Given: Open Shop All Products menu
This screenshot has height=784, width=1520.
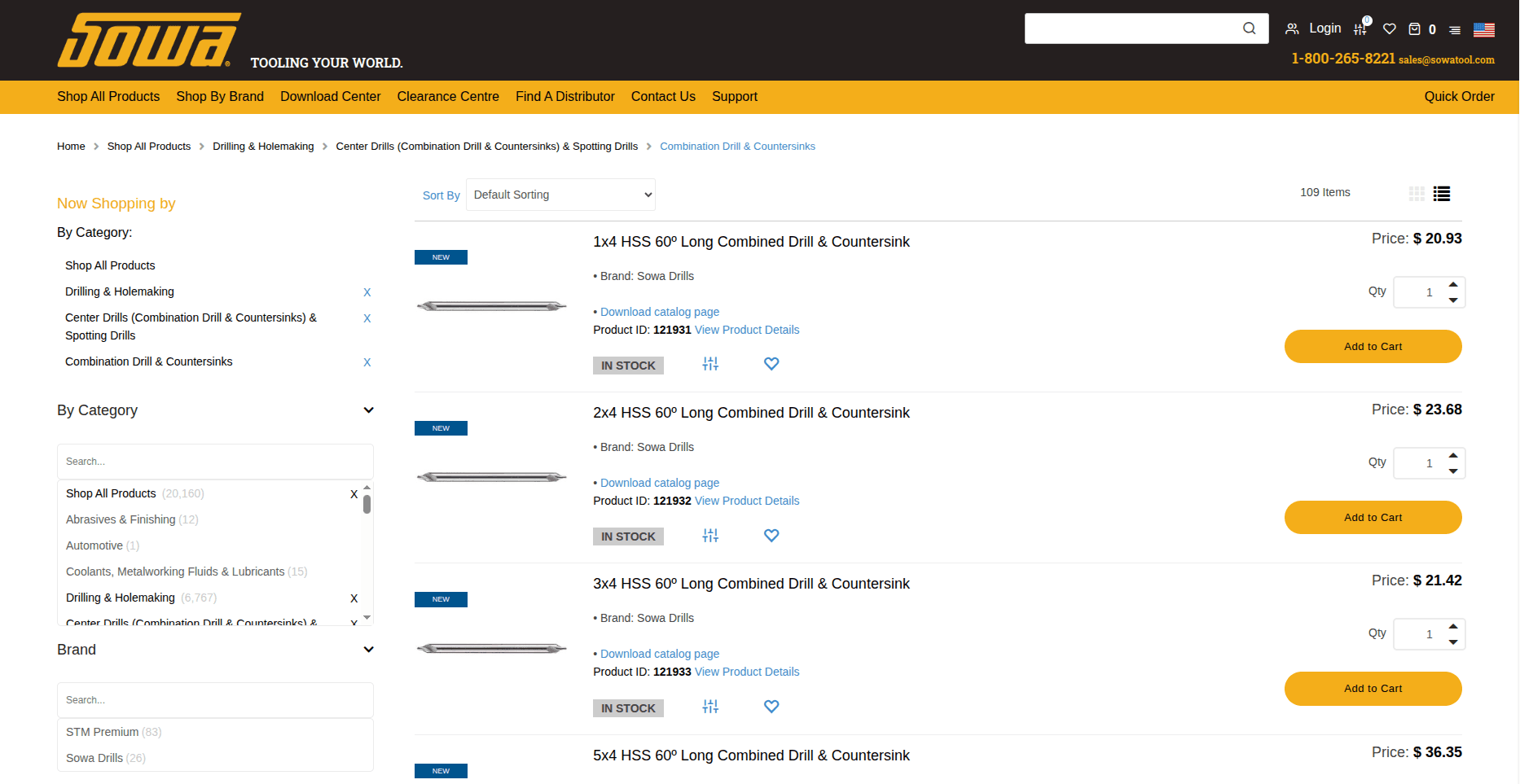Looking at the screenshot, I should pos(108,96).
